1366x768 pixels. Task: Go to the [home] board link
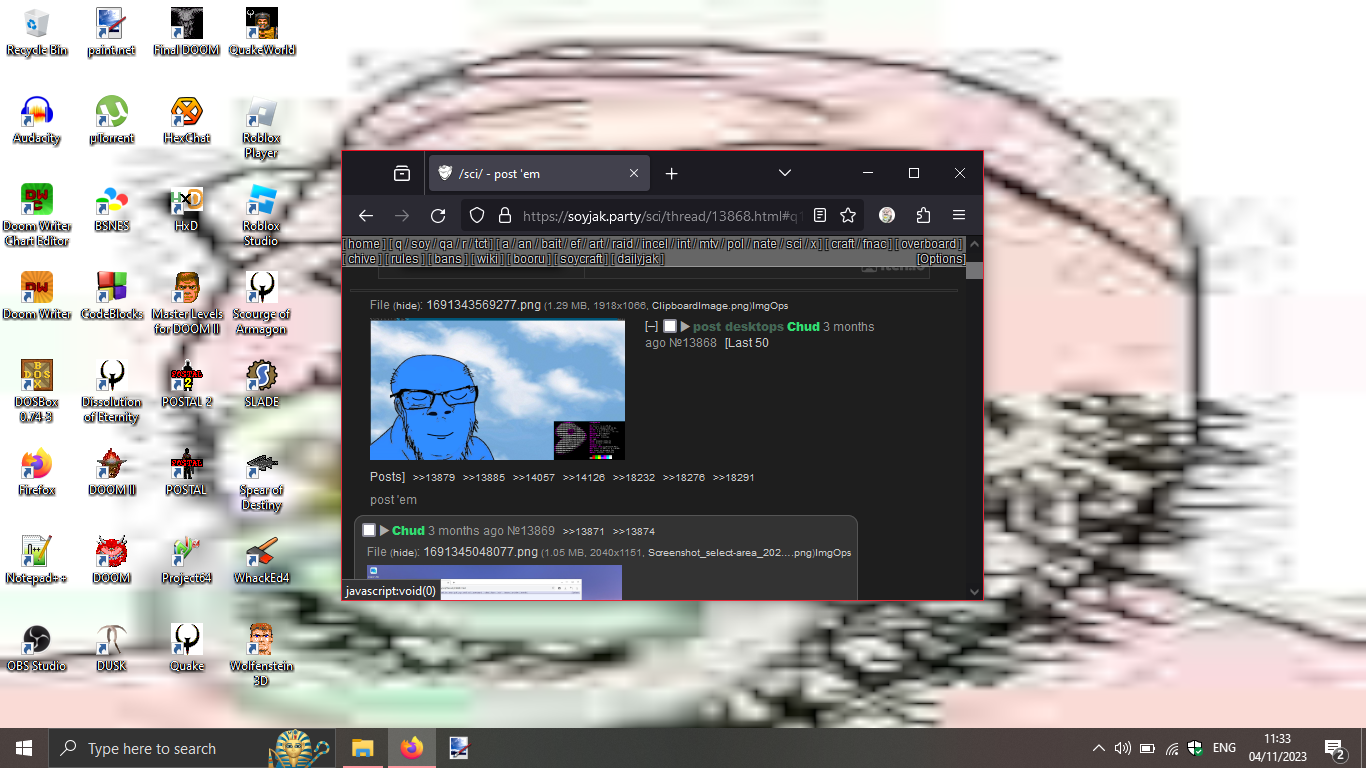click(x=364, y=244)
